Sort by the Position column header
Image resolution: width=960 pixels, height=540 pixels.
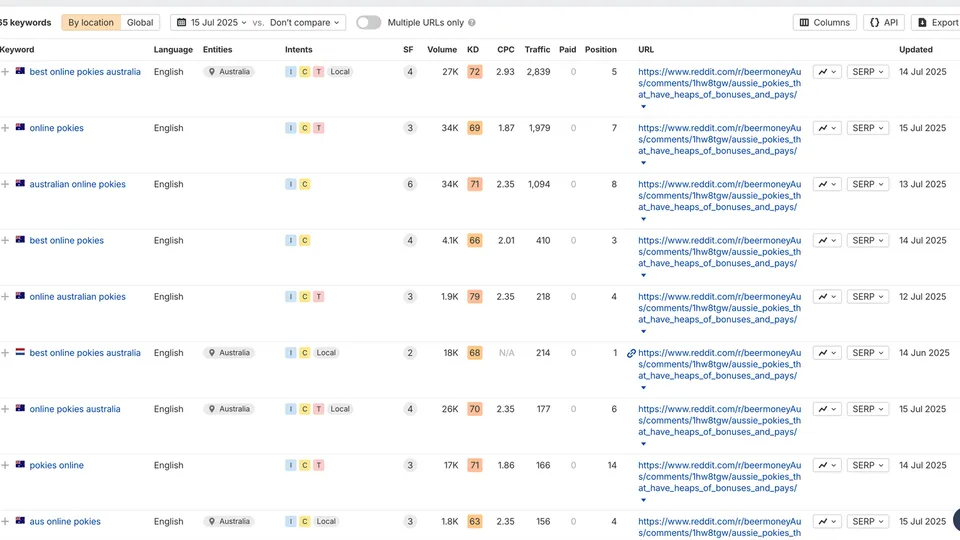click(601, 50)
